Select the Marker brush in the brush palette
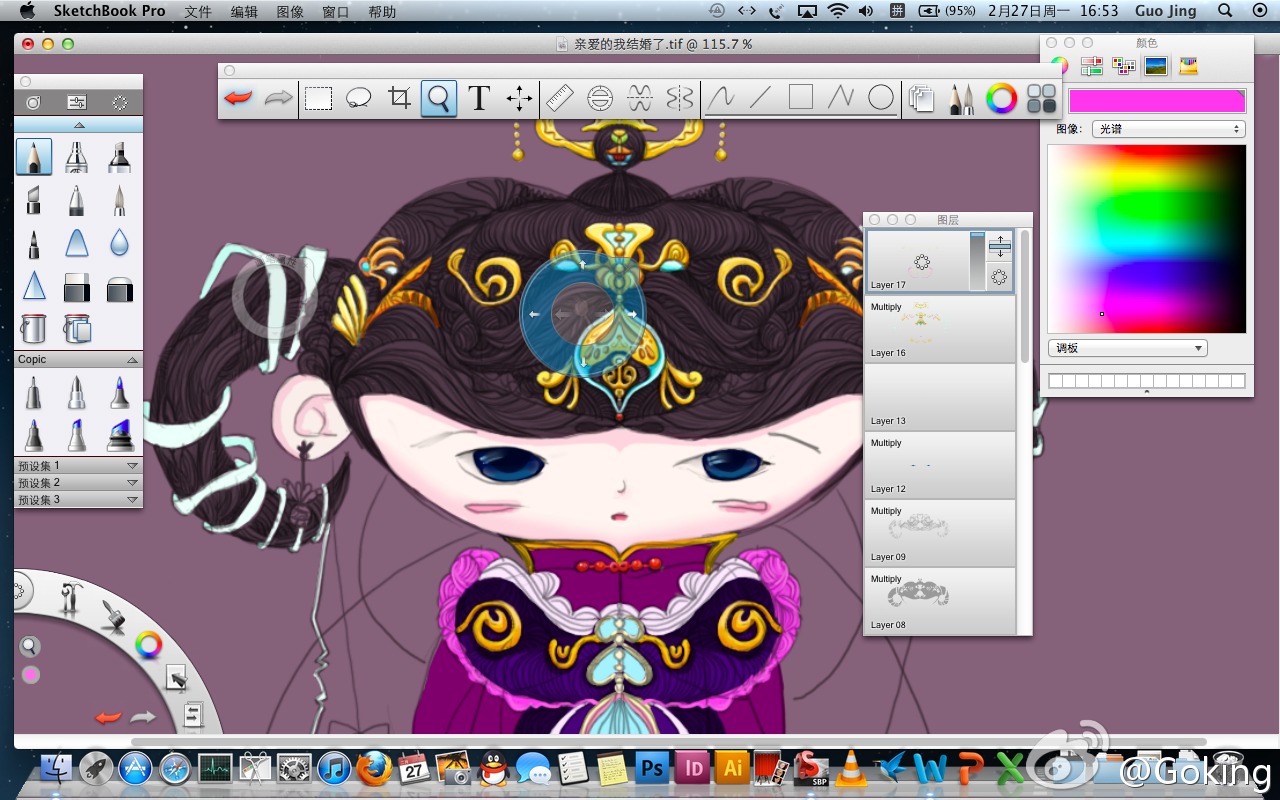The height and width of the screenshot is (800, 1280). point(119,157)
